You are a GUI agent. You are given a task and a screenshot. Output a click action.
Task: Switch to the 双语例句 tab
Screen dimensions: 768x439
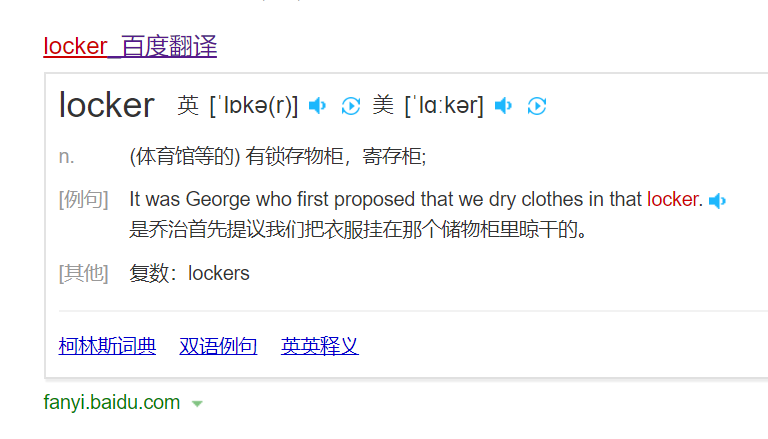coord(218,347)
